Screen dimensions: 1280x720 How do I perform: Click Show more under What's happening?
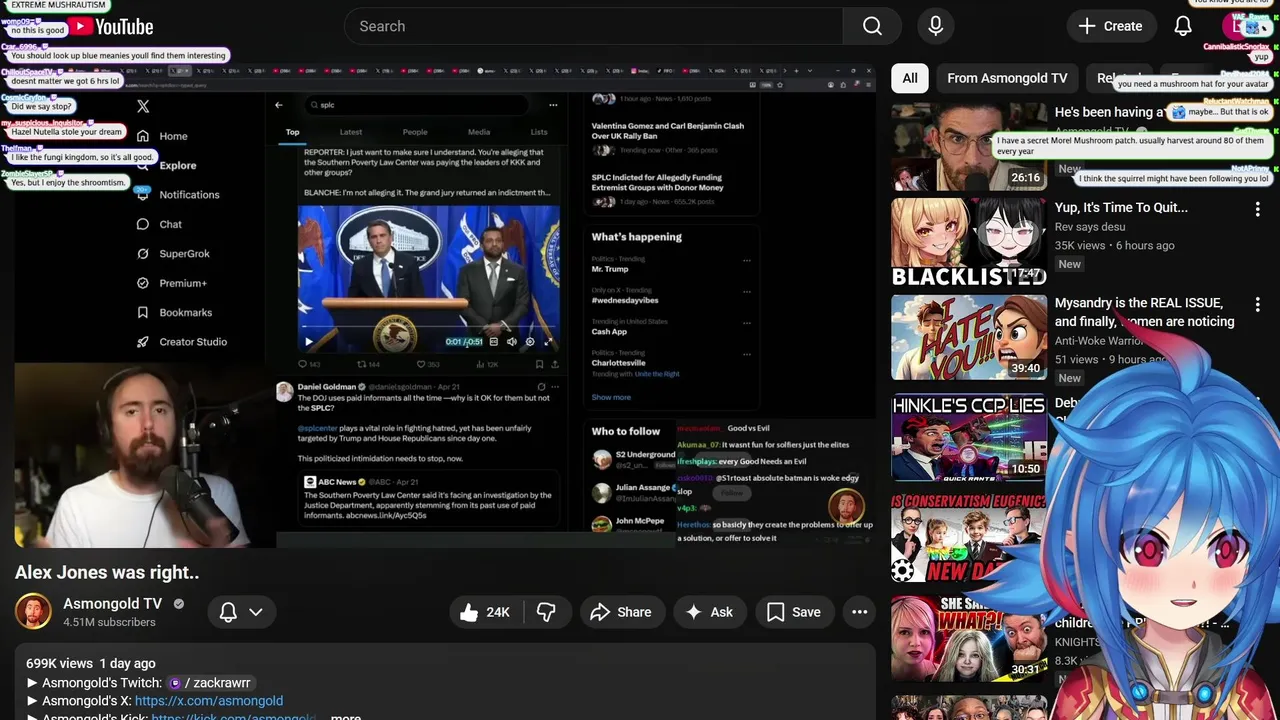tap(611, 397)
